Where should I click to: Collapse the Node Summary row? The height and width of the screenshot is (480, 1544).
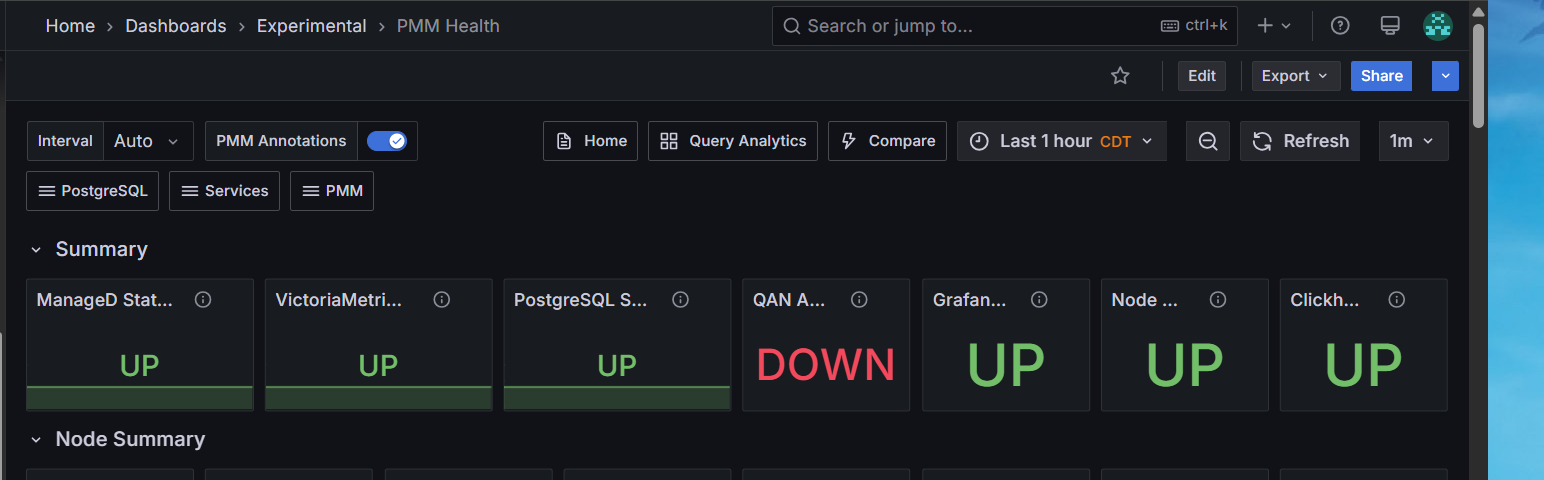click(x=36, y=439)
